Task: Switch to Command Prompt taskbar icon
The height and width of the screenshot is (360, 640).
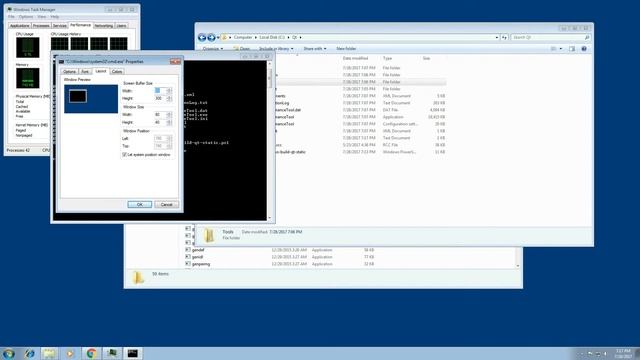Action: click(133, 353)
